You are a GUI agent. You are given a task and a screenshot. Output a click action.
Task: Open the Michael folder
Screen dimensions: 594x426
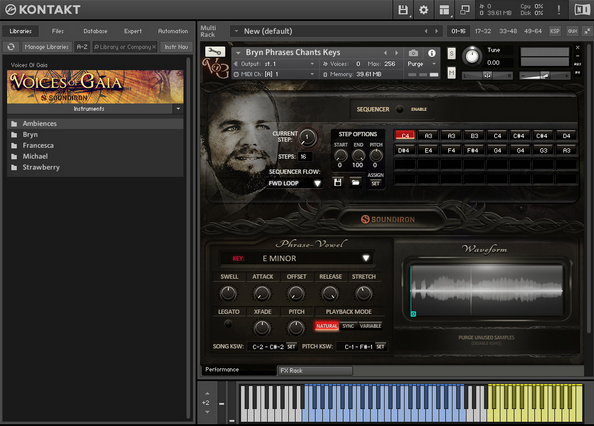coord(95,156)
